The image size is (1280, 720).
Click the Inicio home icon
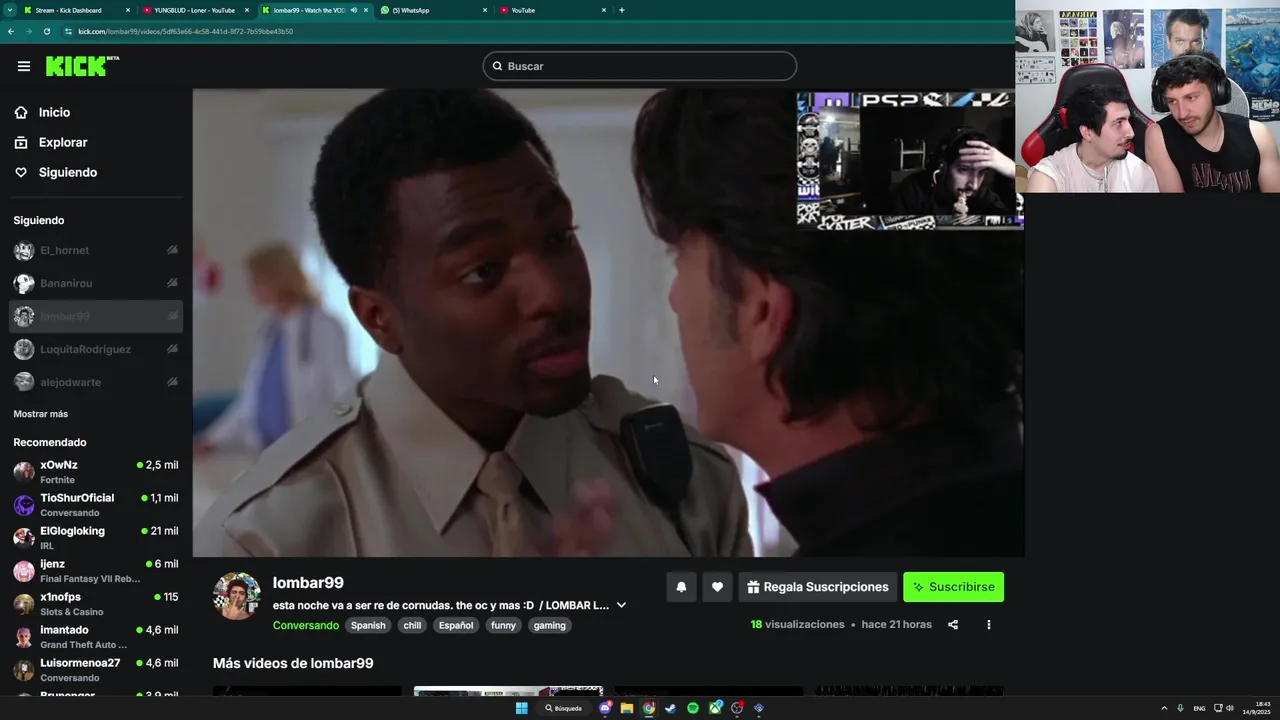click(x=21, y=113)
